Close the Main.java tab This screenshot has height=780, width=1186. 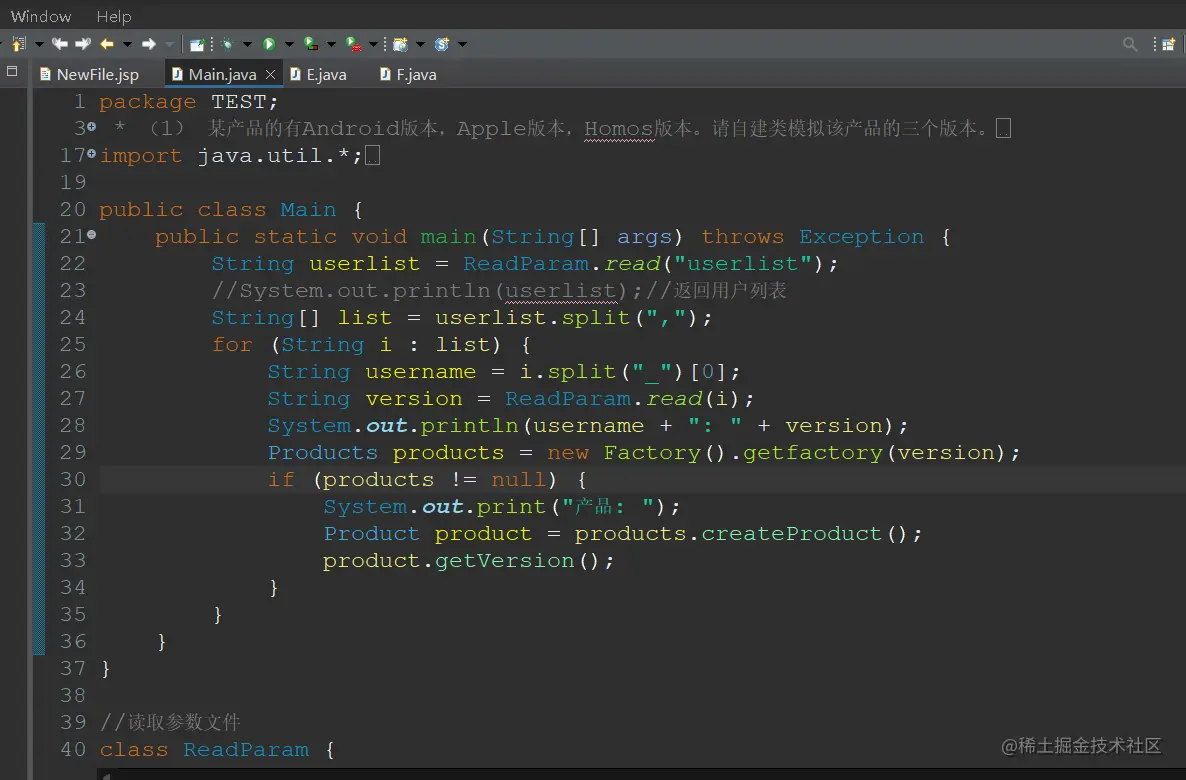270,74
